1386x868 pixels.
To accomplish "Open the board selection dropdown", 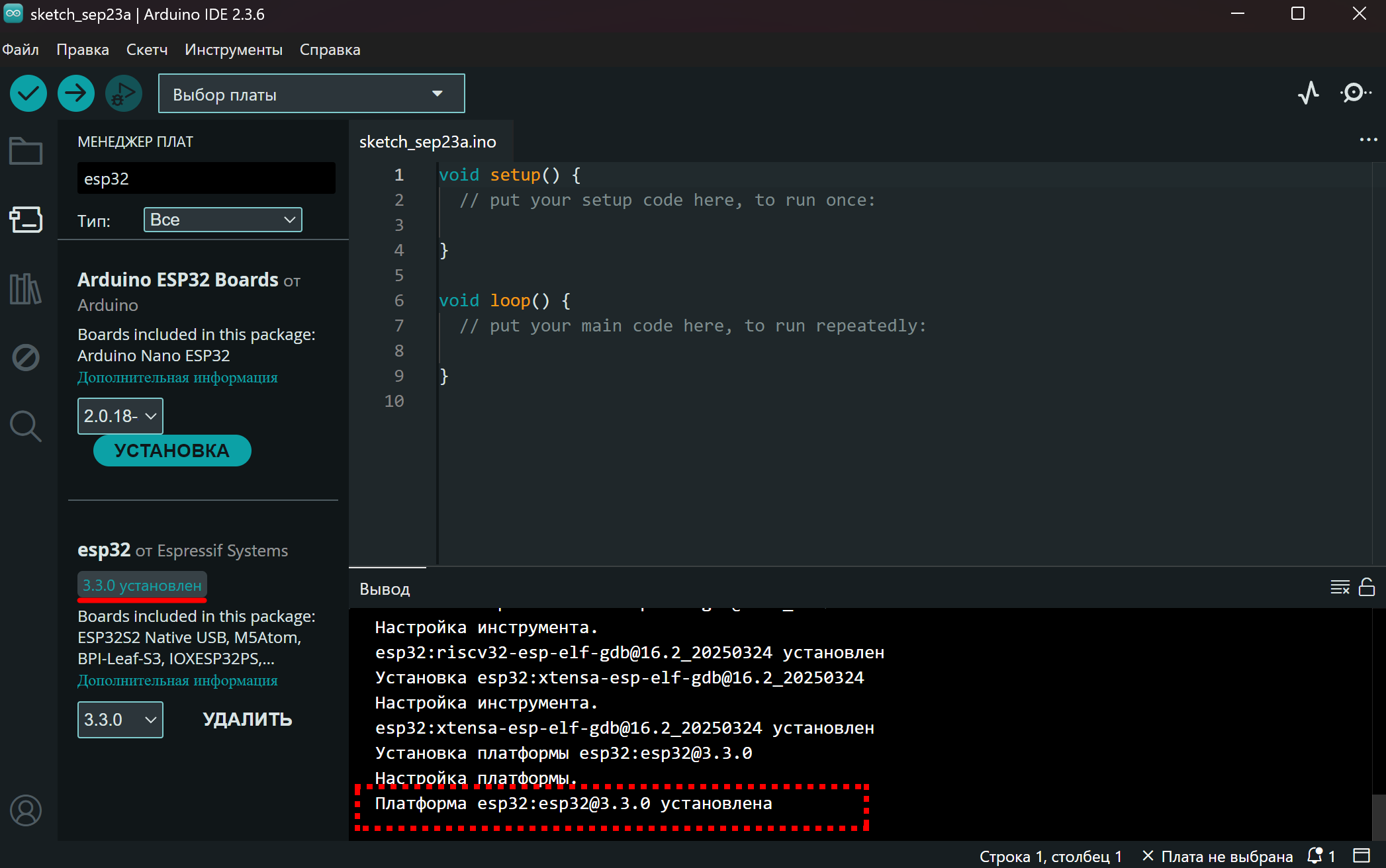I will [x=311, y=94].
